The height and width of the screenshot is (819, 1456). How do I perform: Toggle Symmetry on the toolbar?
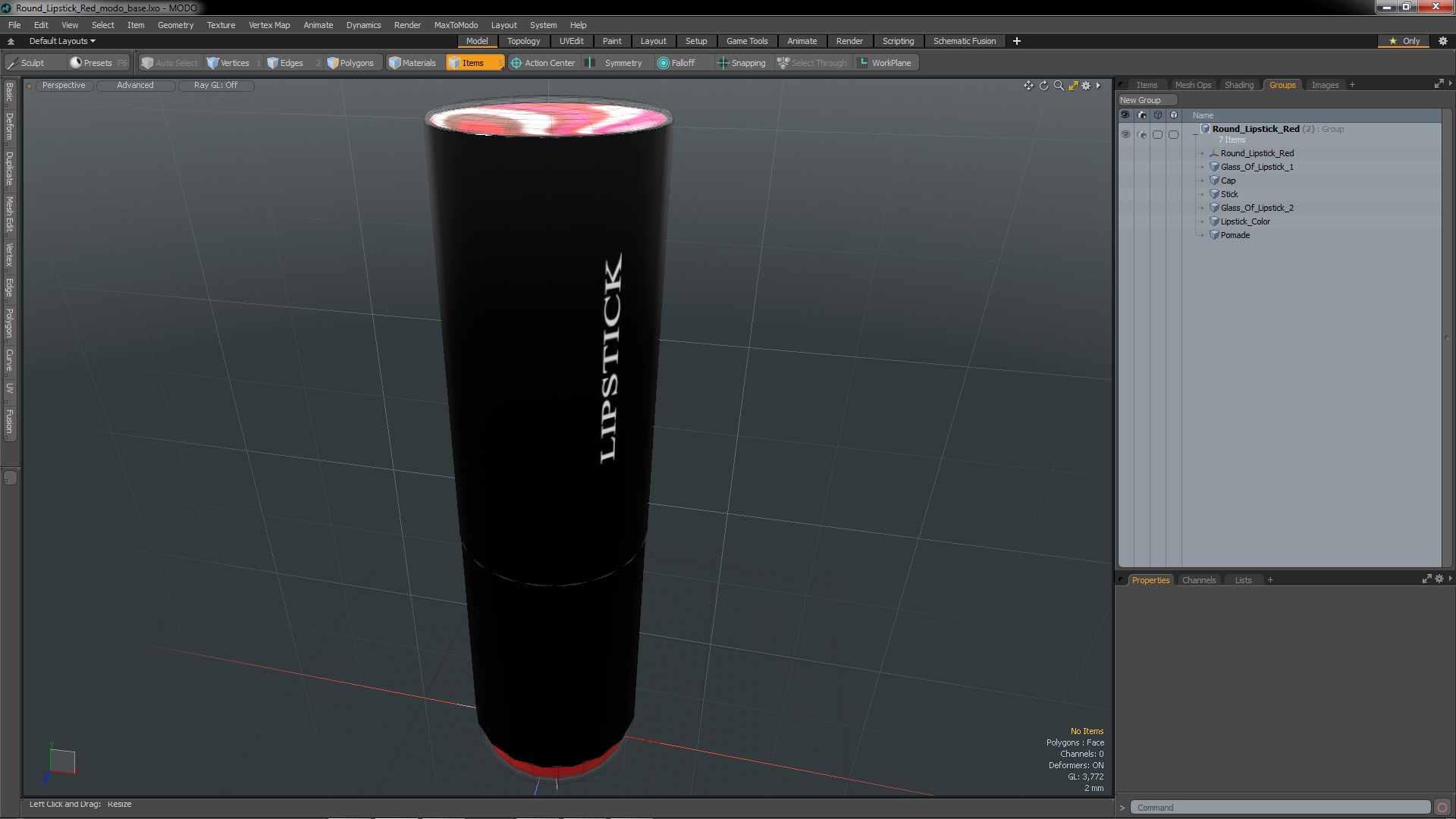(x=615, y=63)
